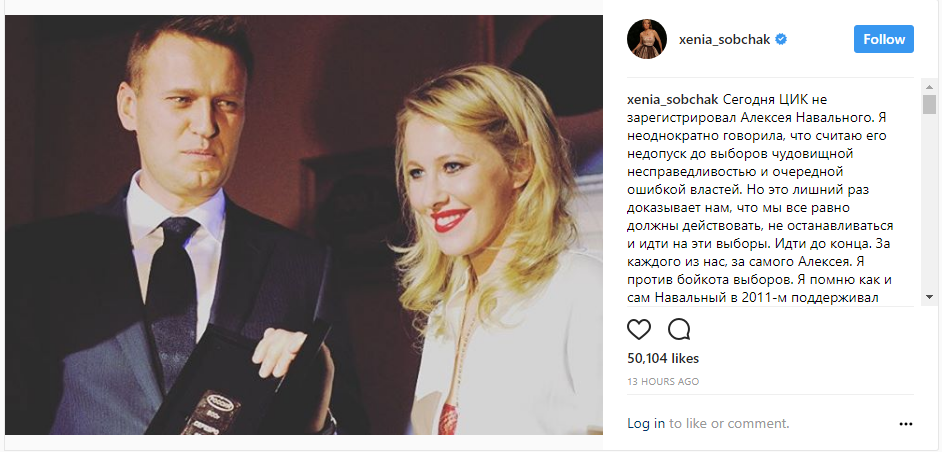Click the blue verified badge
This screenshot has width=942, height=452.
coord(781,40)
